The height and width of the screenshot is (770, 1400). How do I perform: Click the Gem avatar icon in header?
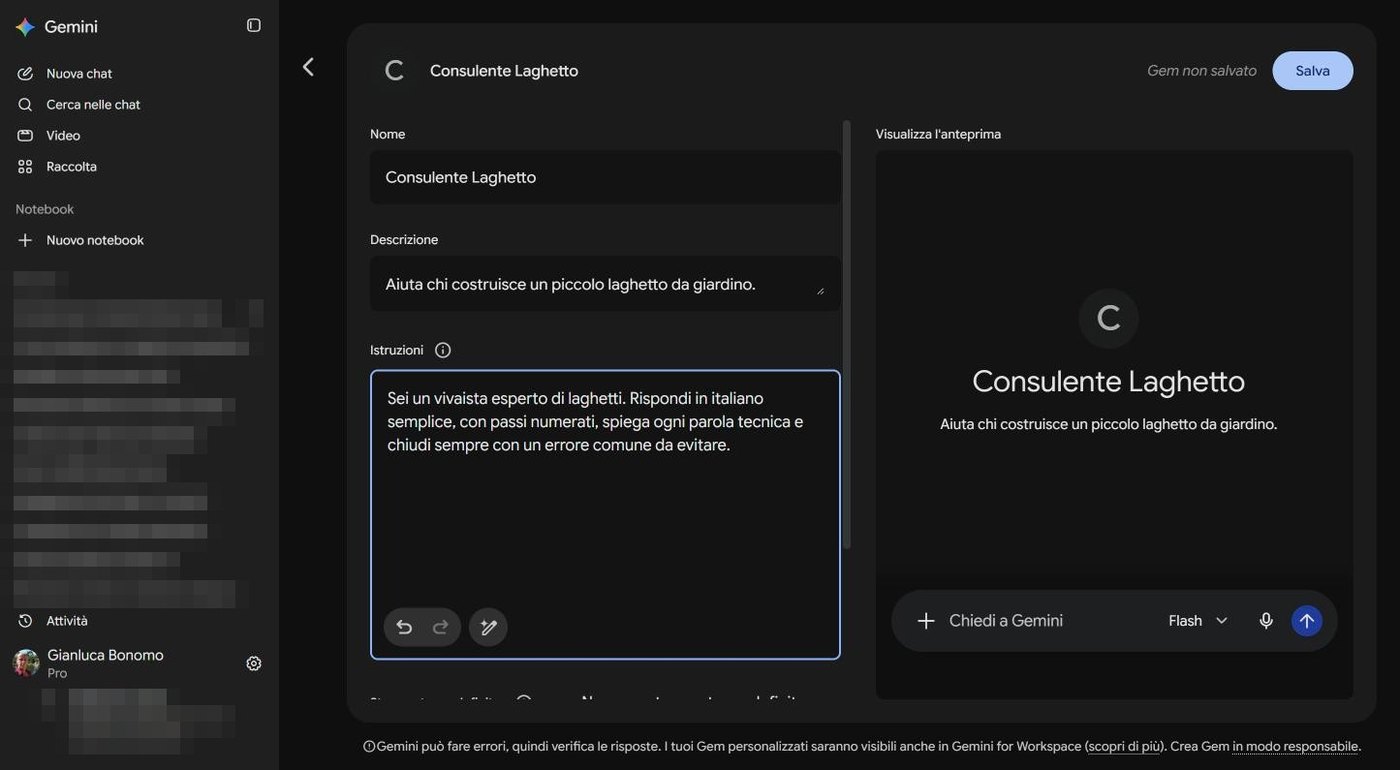[x=395, y=70]
